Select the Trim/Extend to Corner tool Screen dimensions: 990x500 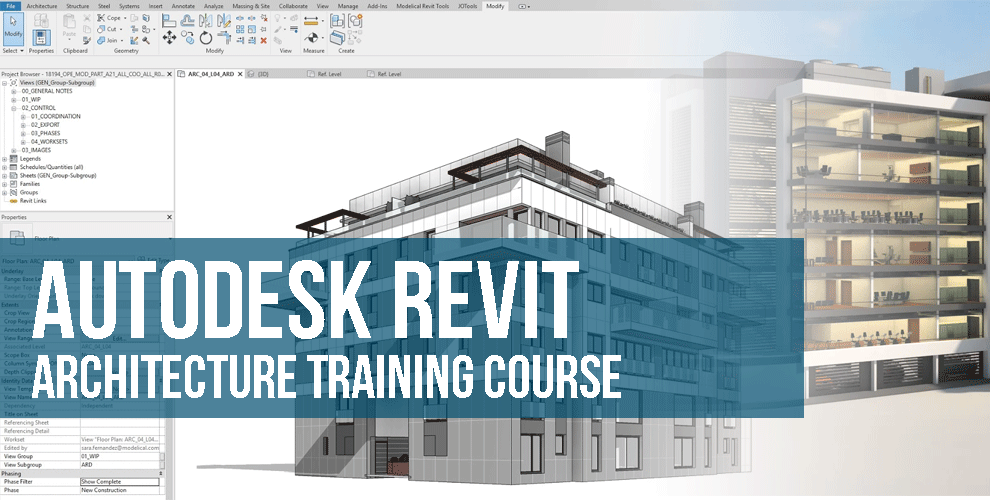(x=224, y=37)
